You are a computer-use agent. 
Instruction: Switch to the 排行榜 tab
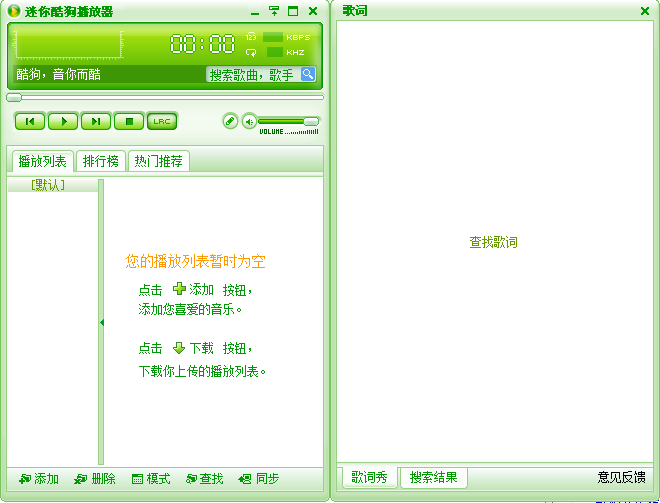[x=101, y=161]
